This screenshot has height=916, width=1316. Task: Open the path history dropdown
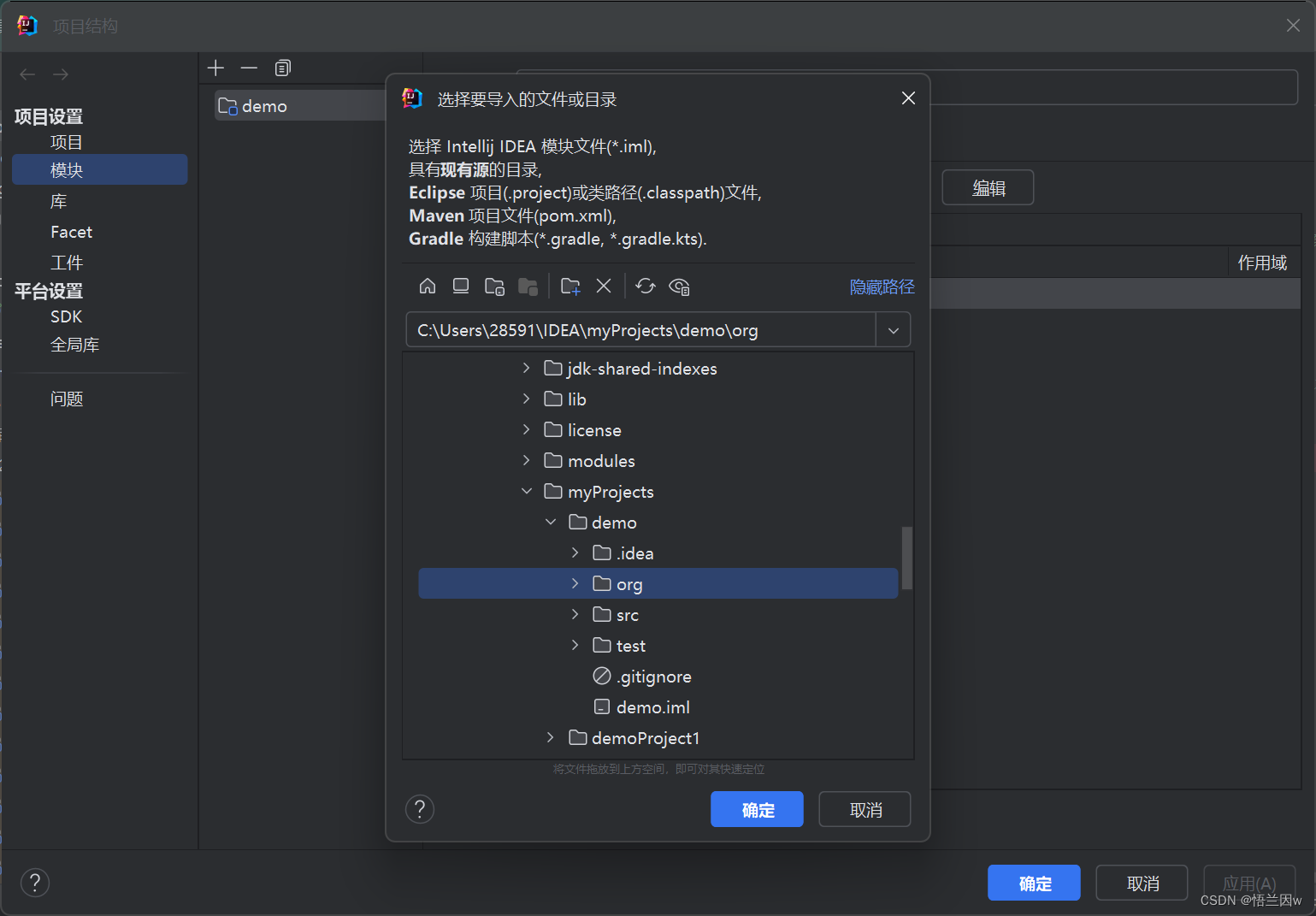[x=894, y=330]
